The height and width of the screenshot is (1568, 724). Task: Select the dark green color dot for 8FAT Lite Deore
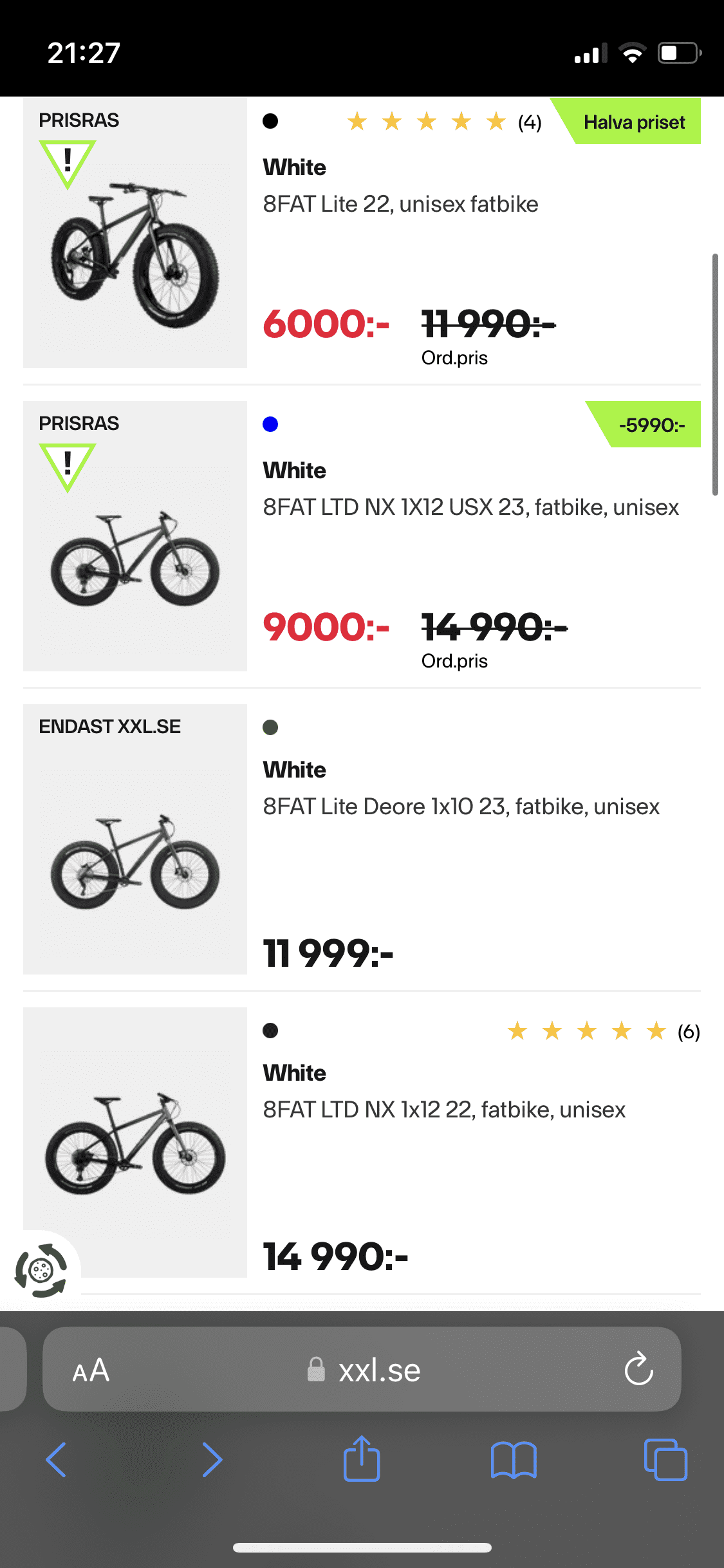[x=270, y=727]
